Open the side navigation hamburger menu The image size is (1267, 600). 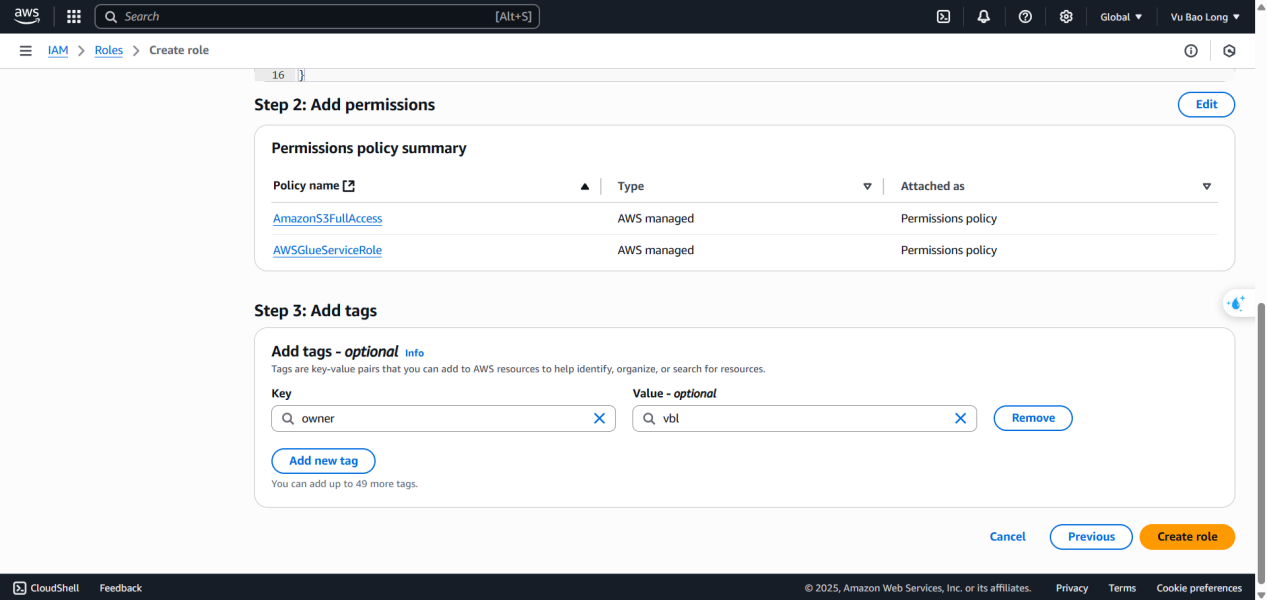(26, 50)
